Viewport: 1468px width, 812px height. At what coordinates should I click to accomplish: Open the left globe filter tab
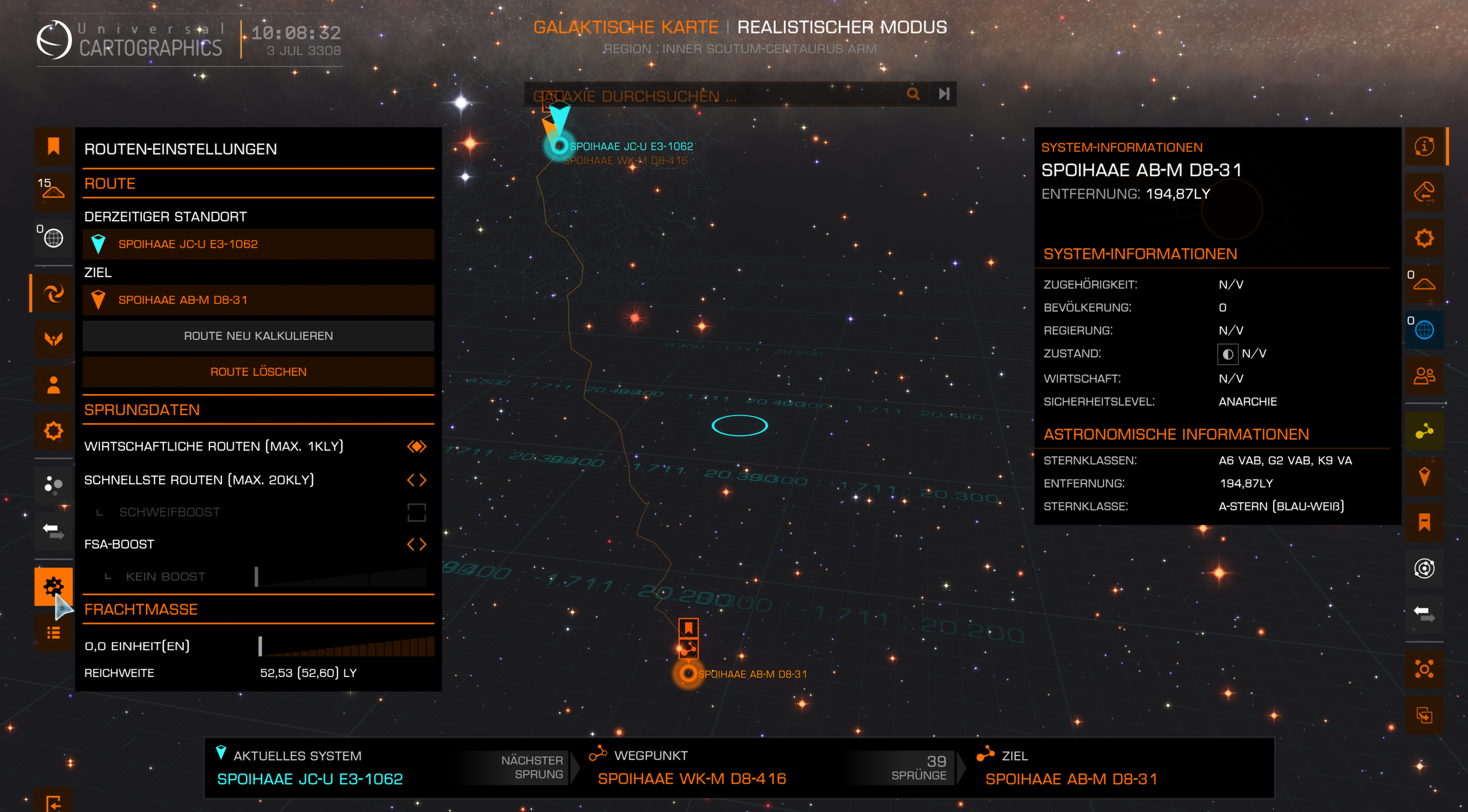point(53,238)
